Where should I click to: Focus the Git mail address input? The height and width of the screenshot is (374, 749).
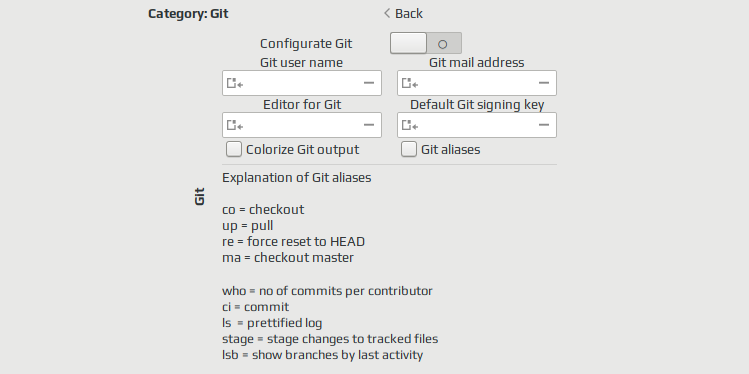tap(477, 83)
